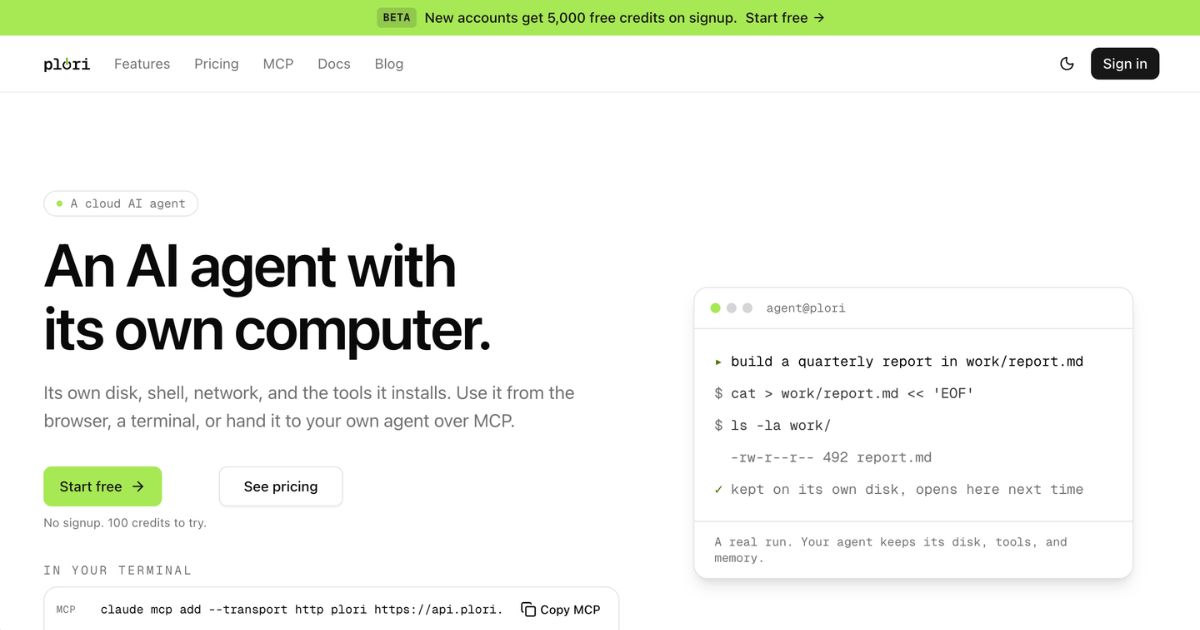Open the Docs nav item
Viewport: 1200px width, 630px height.
tap(334, 64)
